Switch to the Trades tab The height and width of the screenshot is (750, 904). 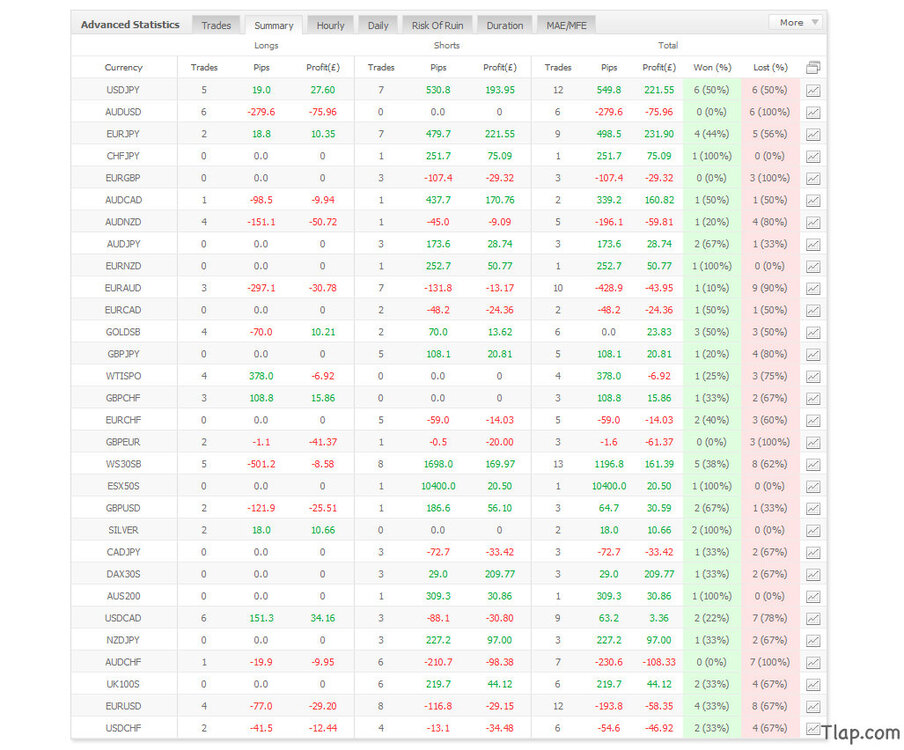tap(216, 25)
